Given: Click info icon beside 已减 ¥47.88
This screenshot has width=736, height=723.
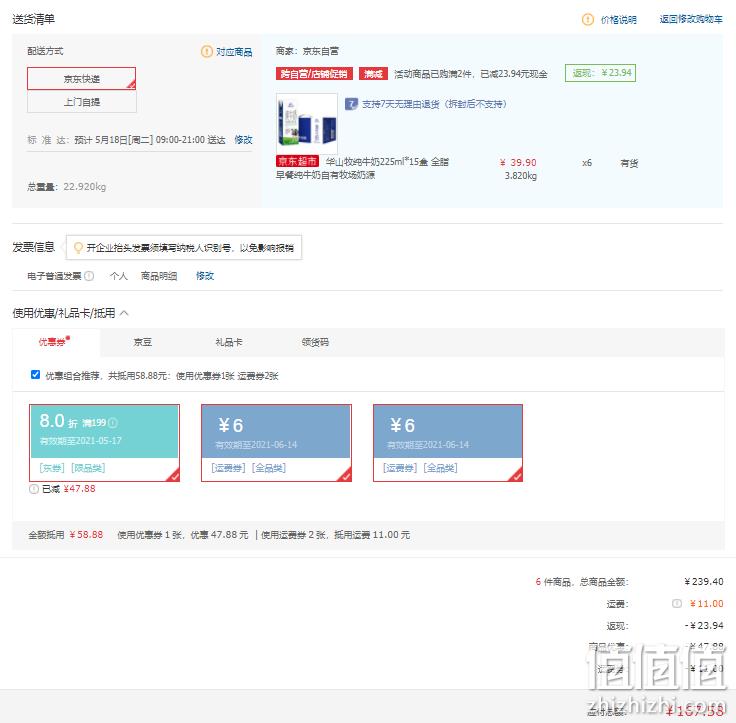Looking at the screenshot, I should click(x=33, y=489).
